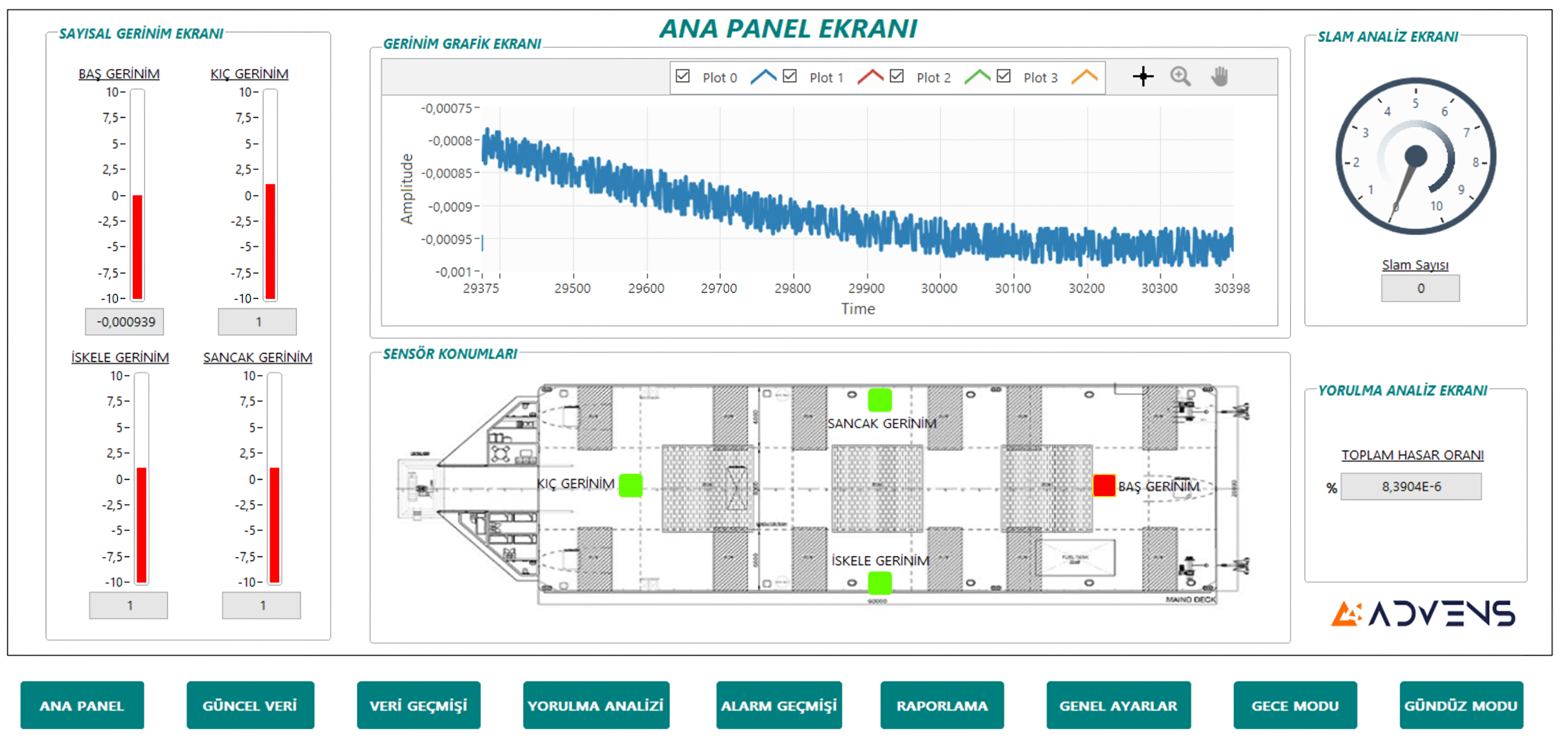The width and height of the screenshot is (1568, 740).
Task: Click red BAŞ GERİNİM sensor indicator
Action: [1103, 486]
